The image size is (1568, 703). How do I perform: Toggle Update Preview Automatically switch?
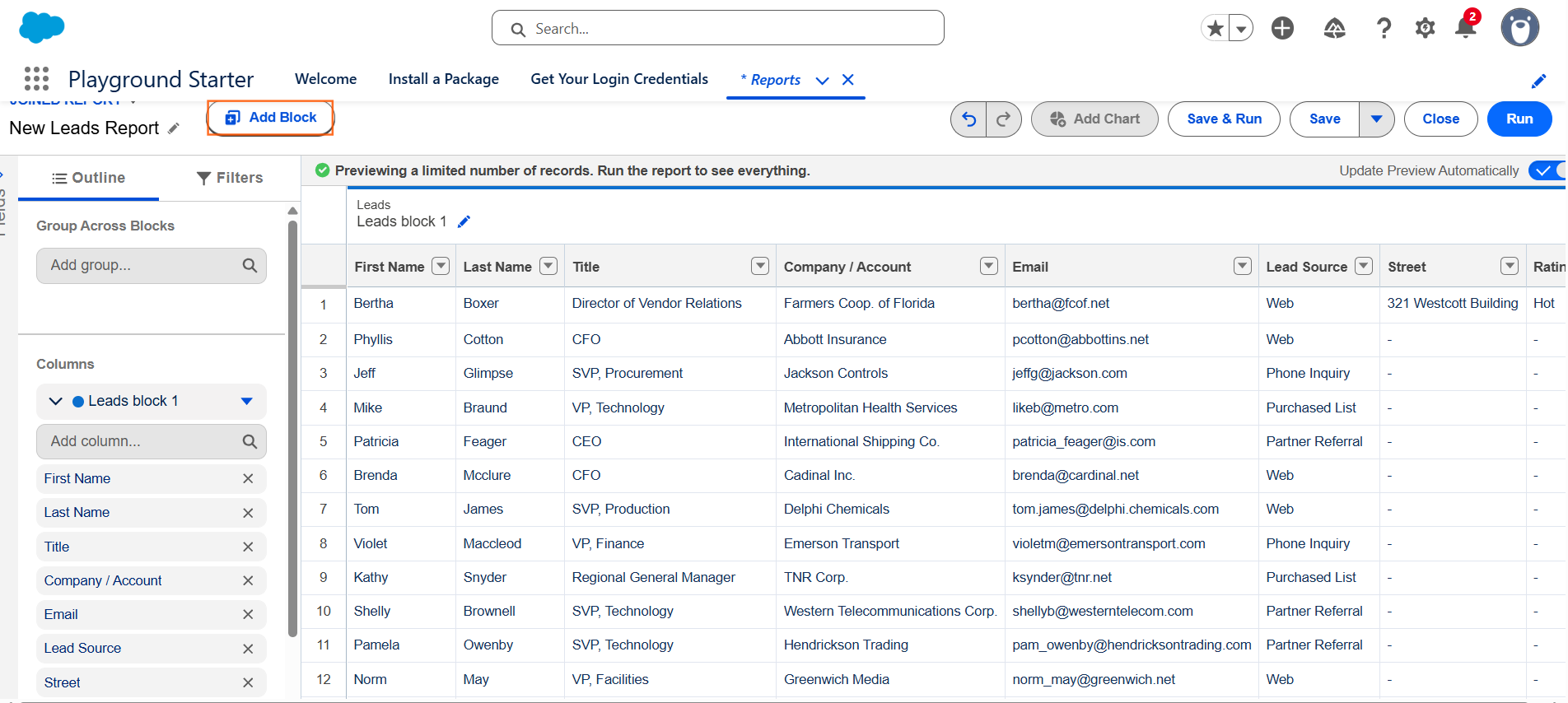click(x=1547, y=170)
